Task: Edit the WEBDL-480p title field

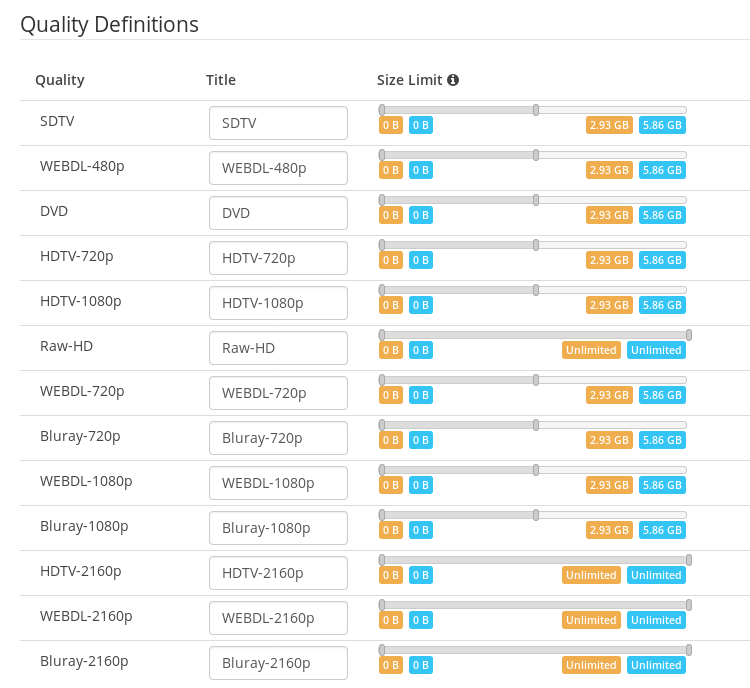Action: [278, 168]
